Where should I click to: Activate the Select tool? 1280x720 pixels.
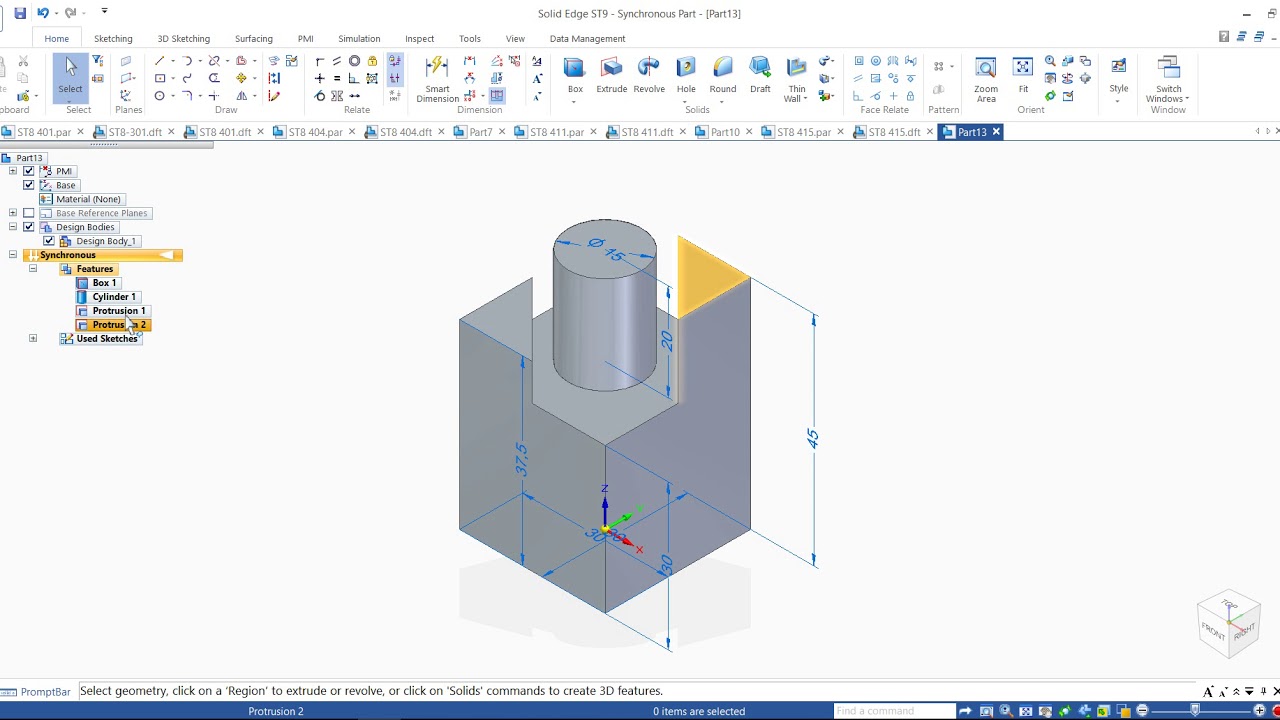70,78
